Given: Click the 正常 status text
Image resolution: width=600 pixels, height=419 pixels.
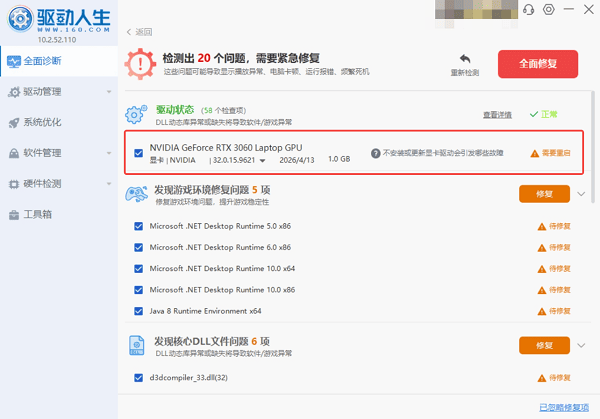Looking at the screenshot, I should pos(549,114).
